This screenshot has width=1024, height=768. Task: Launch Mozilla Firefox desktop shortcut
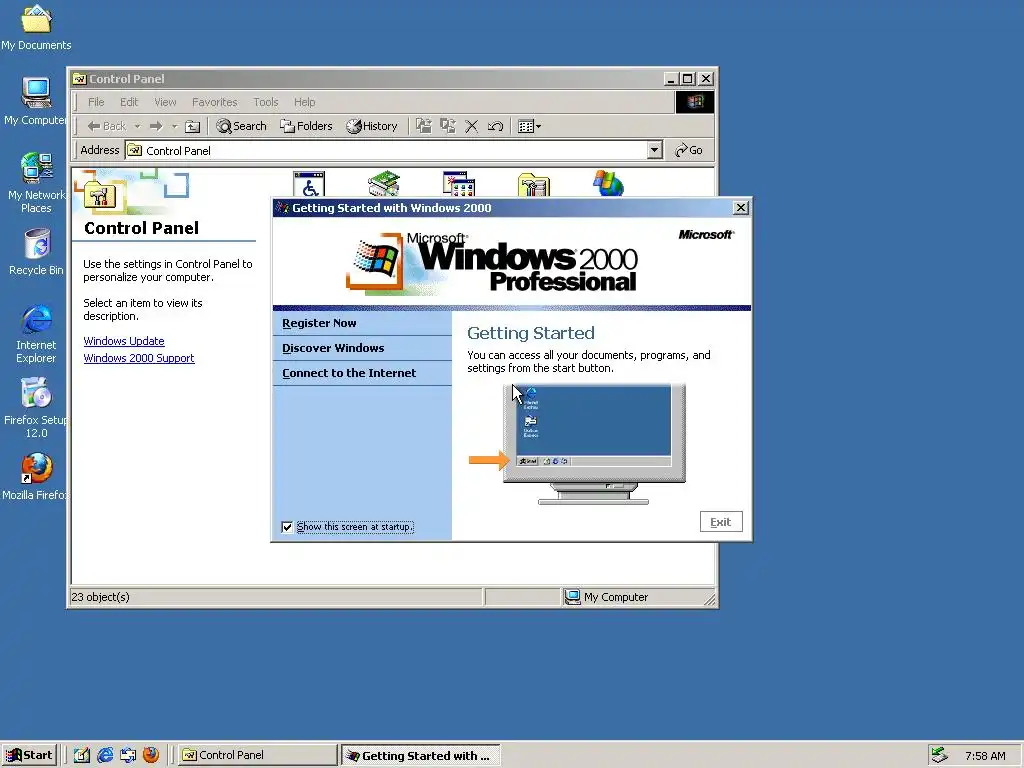click(x=36, y=477)
